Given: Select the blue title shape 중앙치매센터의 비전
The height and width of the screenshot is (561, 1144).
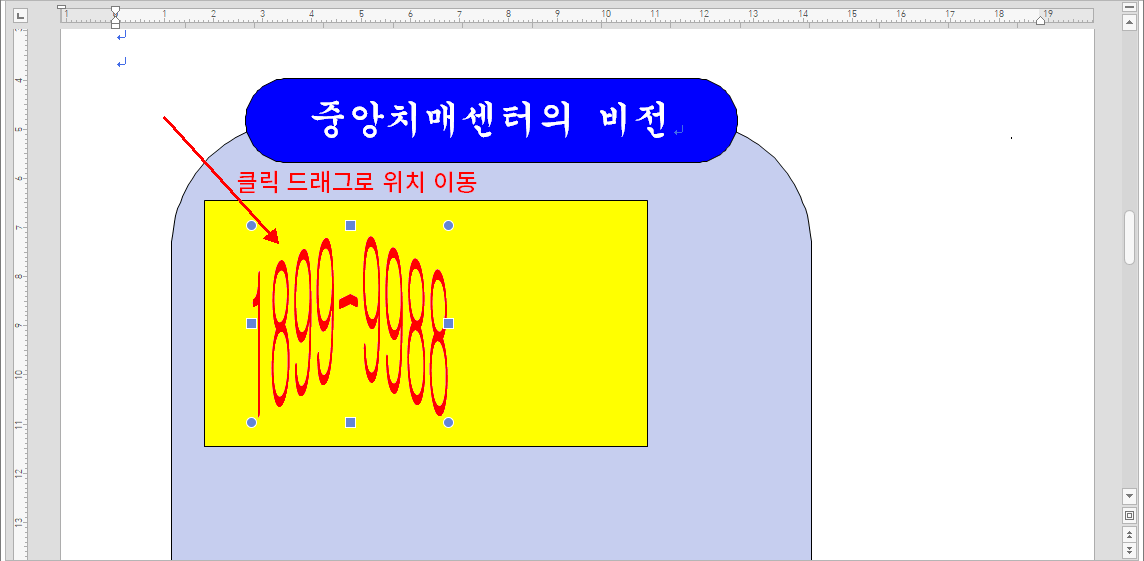Looking at the screenshot, I should click(491, 120).
